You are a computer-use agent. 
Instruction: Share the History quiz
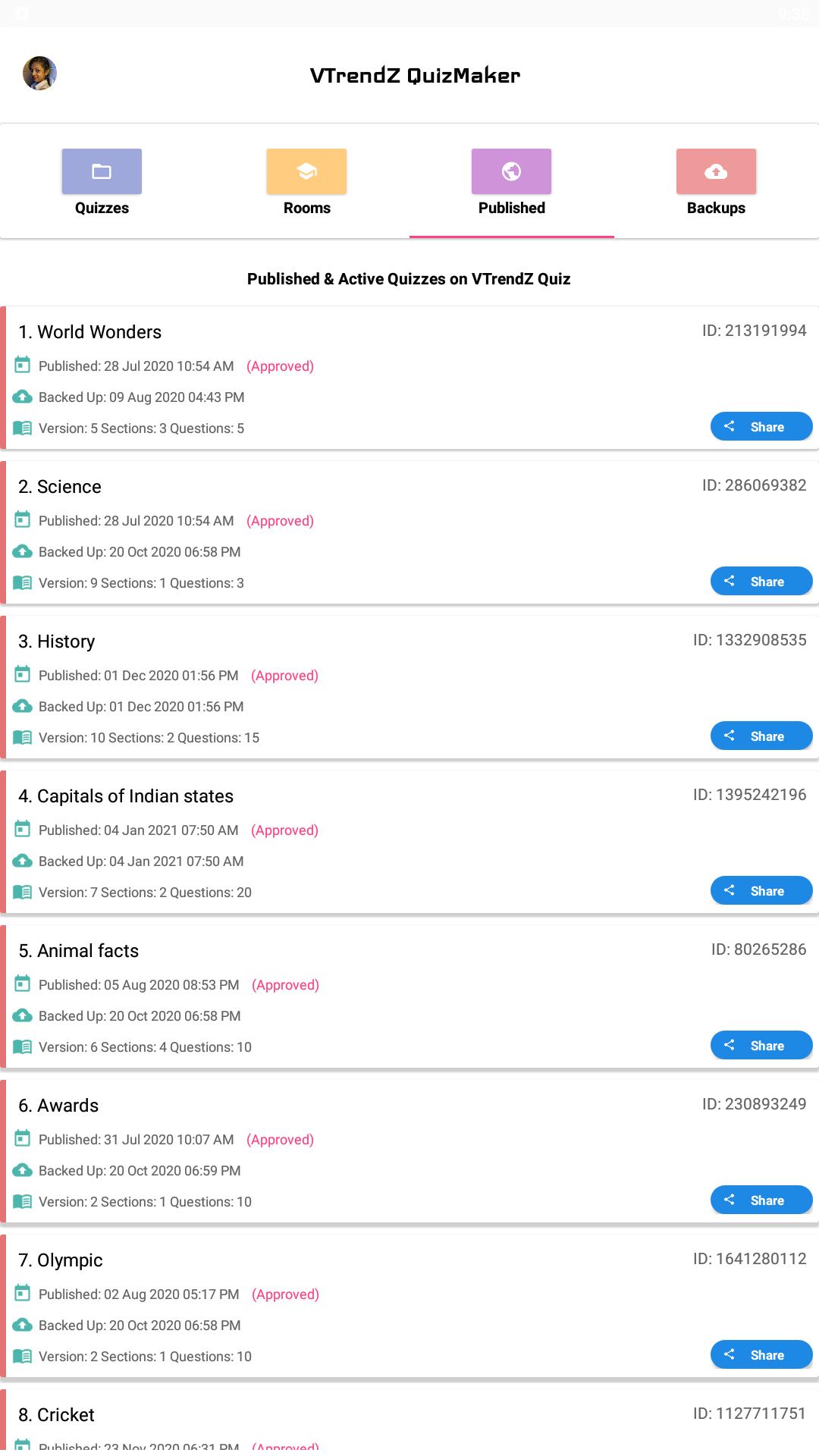(761, 736)
